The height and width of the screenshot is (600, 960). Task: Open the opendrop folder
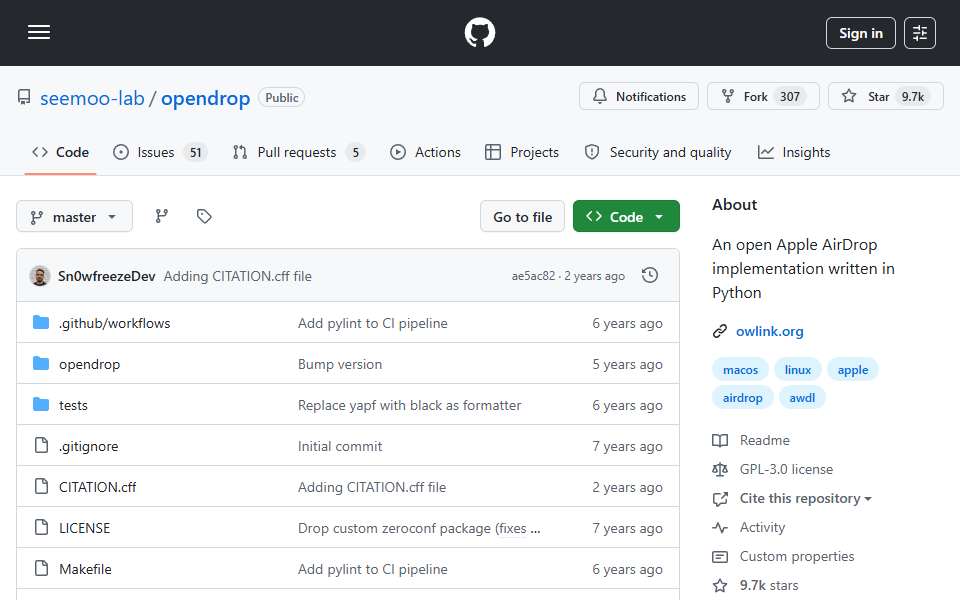[x=89, y=364]
